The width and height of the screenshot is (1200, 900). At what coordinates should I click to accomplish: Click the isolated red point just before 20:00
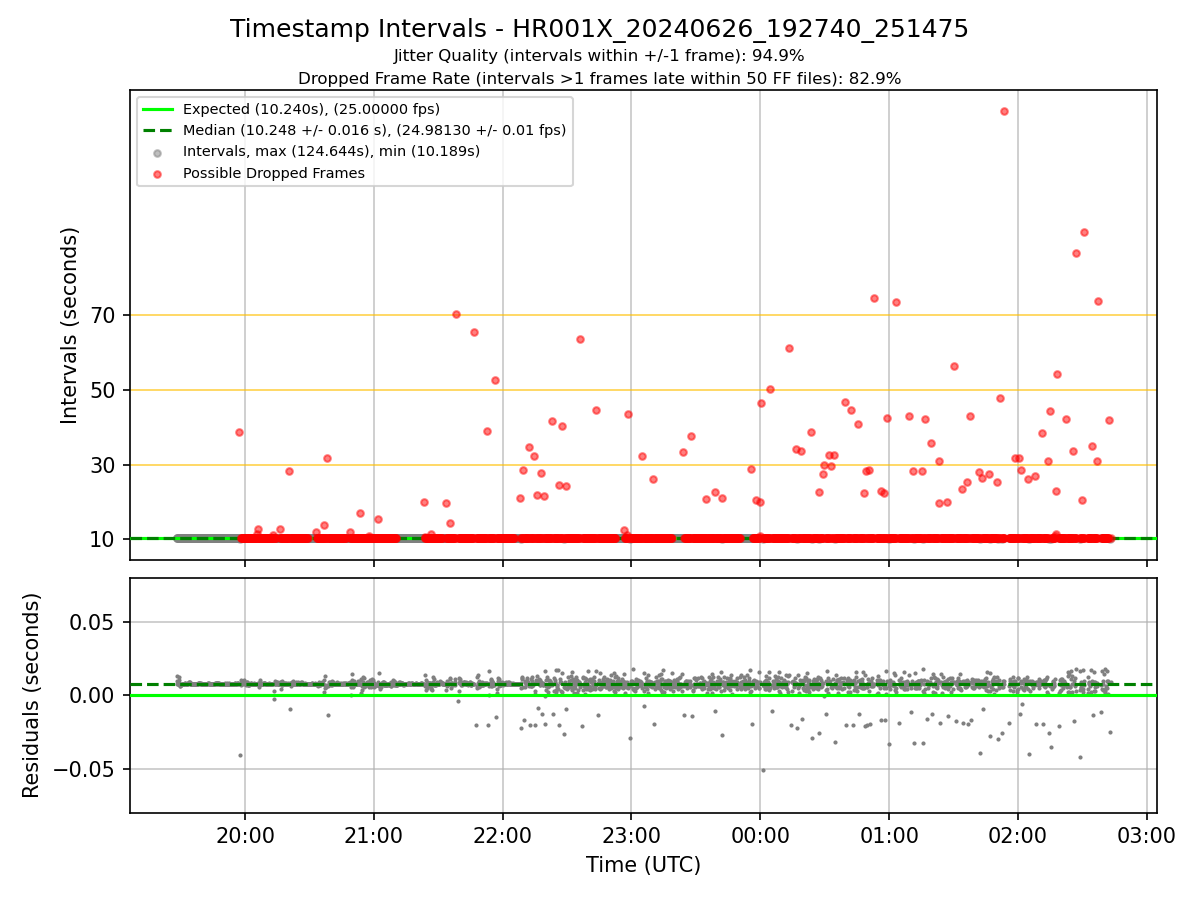[239, 432]
